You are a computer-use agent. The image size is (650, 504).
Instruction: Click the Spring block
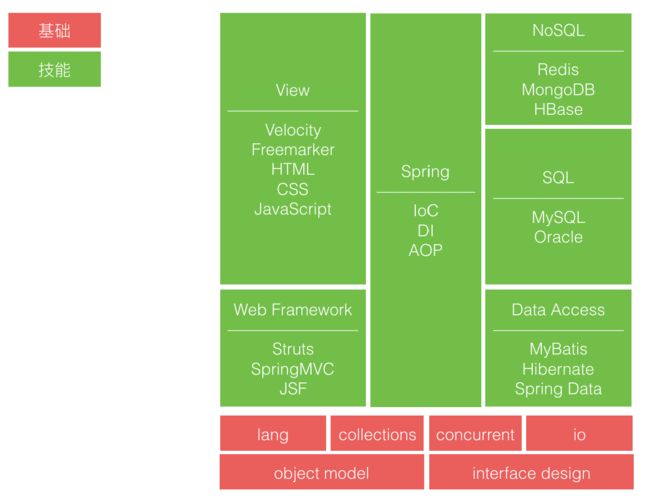[425, 210]
